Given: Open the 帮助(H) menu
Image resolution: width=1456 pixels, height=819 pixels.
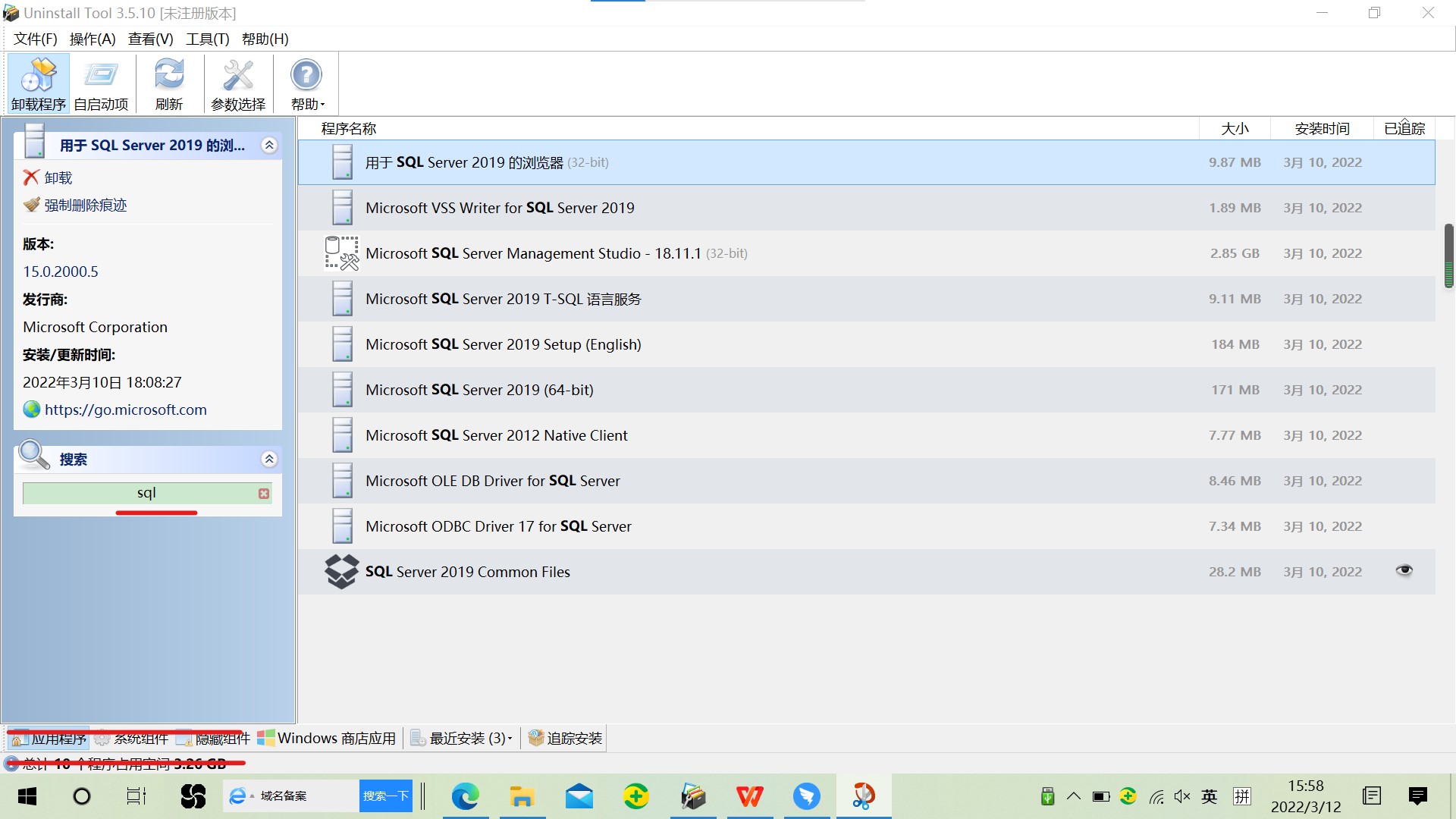Looking at the screenshot, I should point(265,39).
